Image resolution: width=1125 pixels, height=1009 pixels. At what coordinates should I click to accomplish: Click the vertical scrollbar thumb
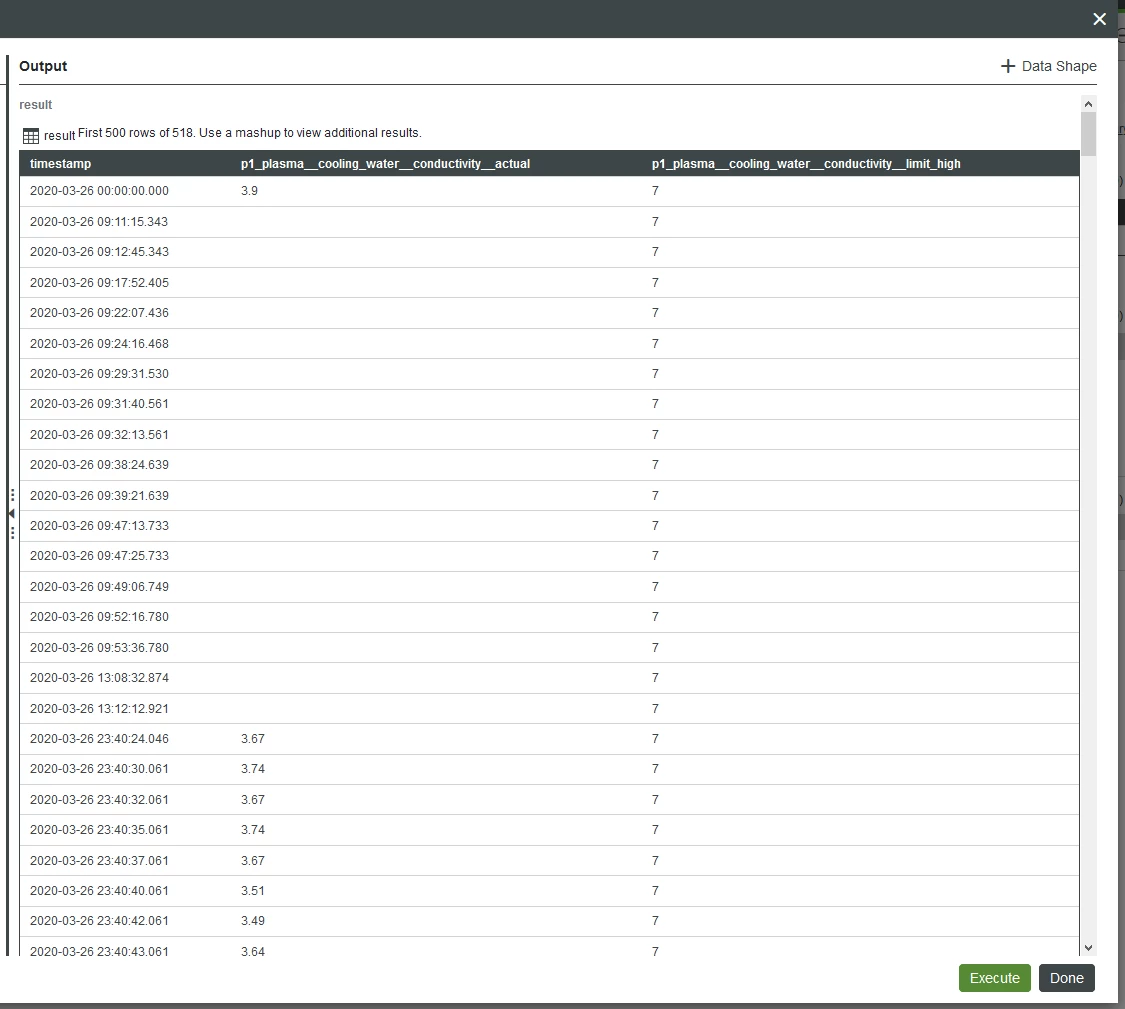click(1088, 133)
